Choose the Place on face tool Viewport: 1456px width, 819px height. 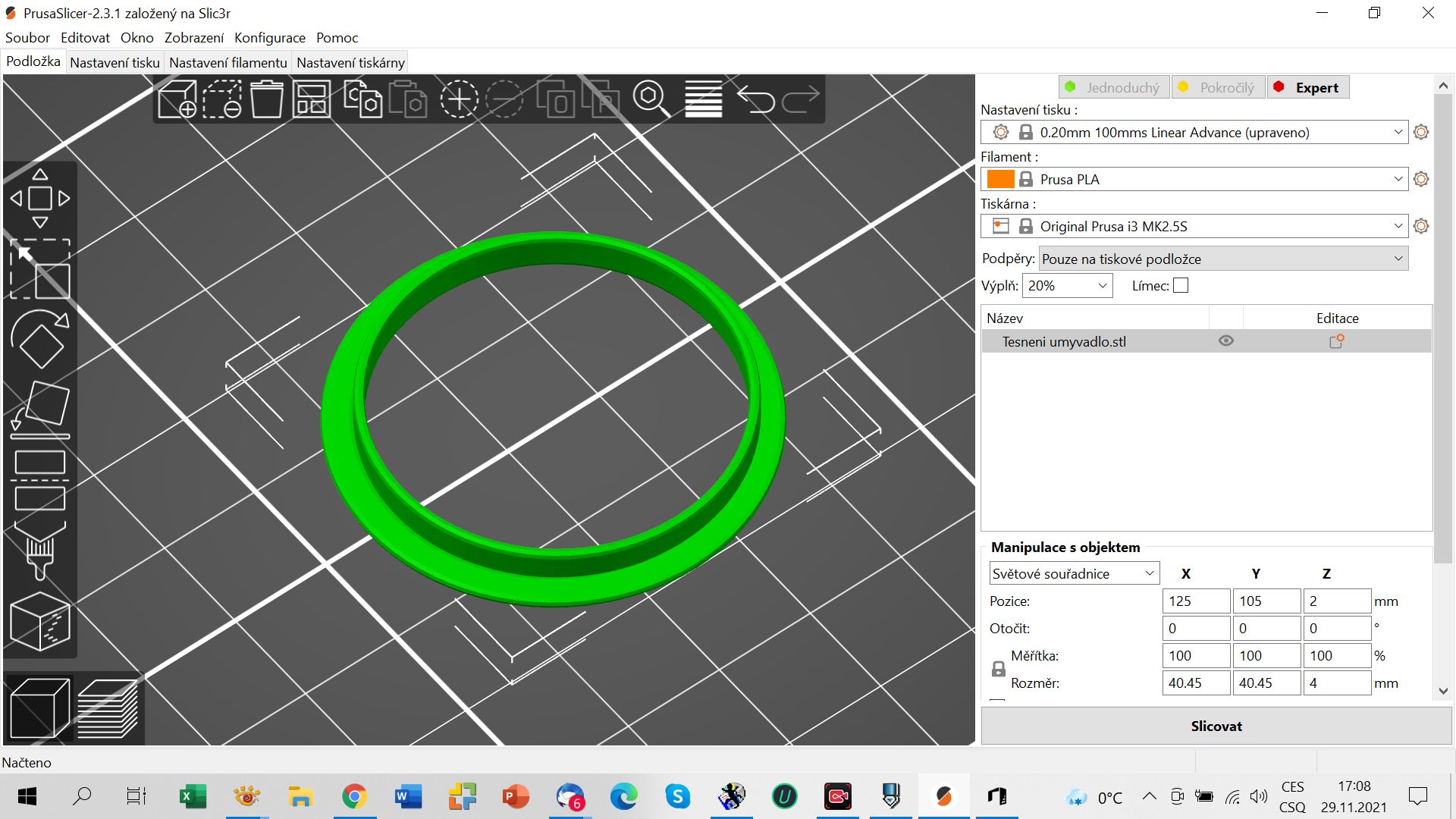[x=40, y=410]
